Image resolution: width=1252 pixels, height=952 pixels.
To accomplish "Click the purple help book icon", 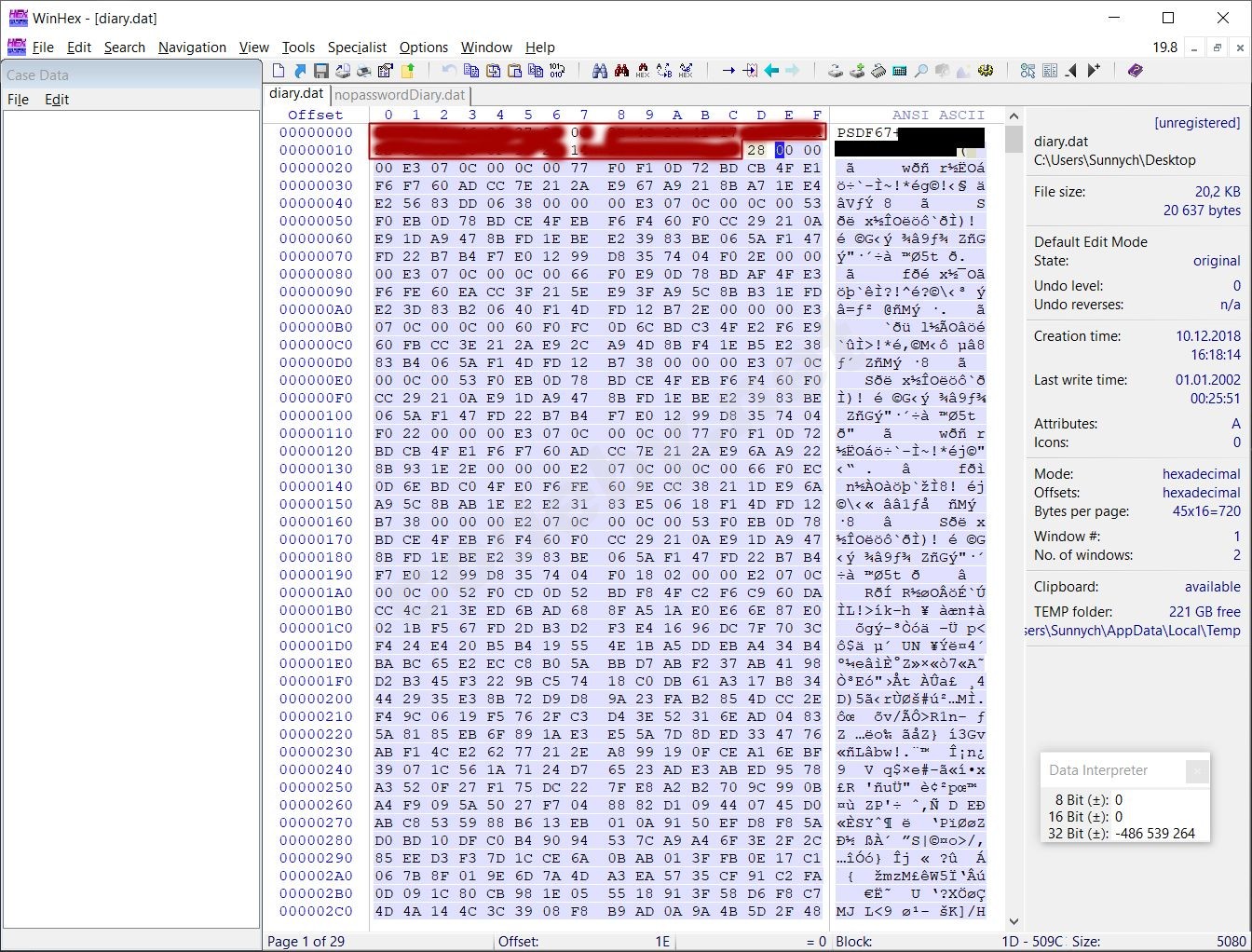I will tap(1135, 71).
